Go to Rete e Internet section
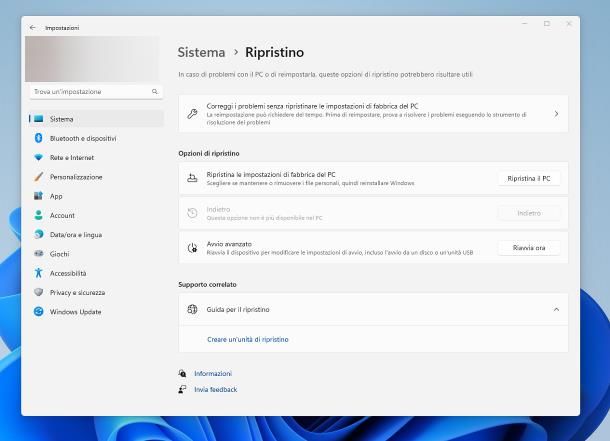This screenshot has width=610, height=441. [x=96, y=158]
